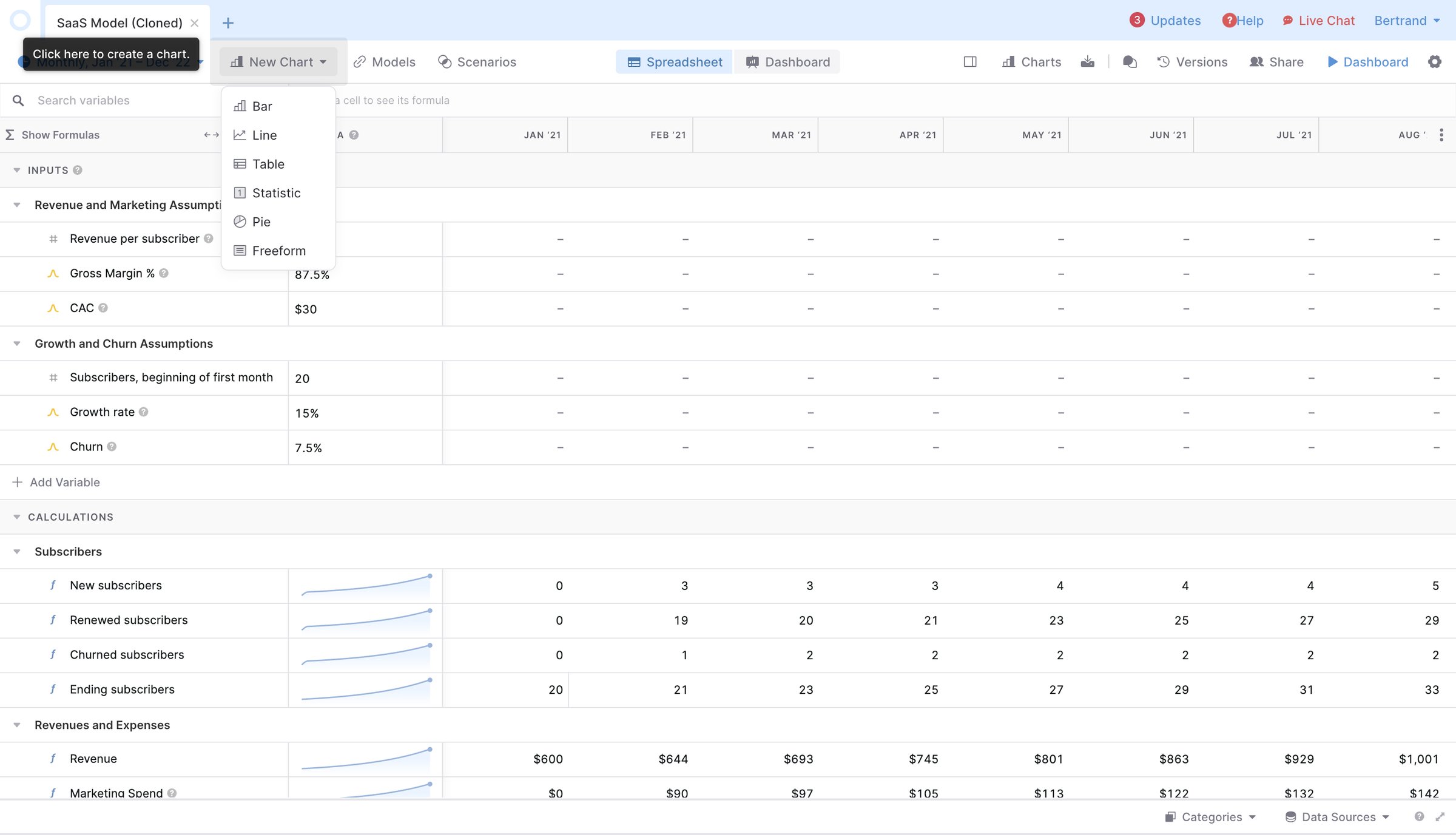Toggle Show Formulas
The height and width of the screenshot is (837, 1456).
tap(53, 135)
